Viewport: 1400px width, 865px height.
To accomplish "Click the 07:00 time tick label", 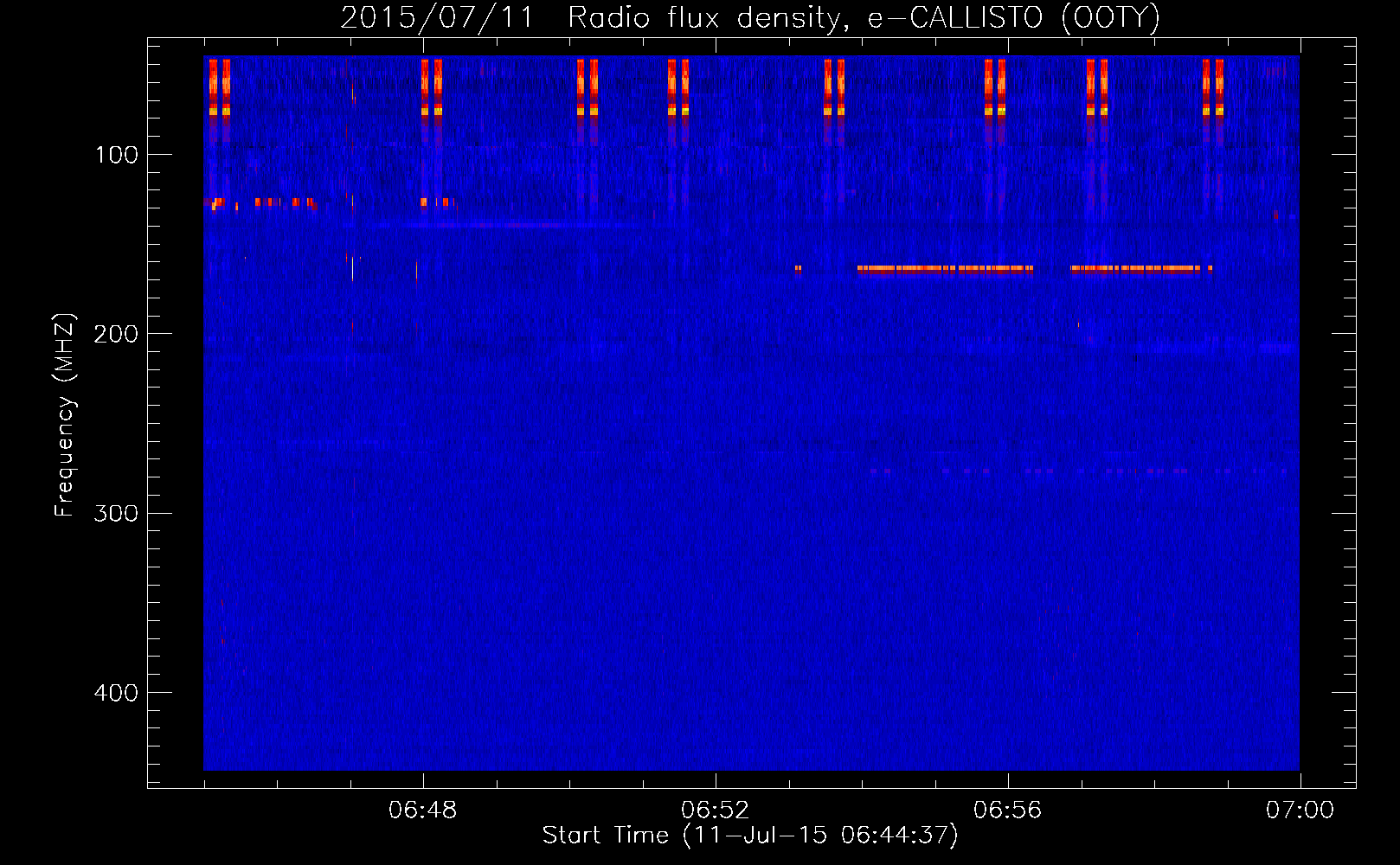I will [x=1300, y=811].
